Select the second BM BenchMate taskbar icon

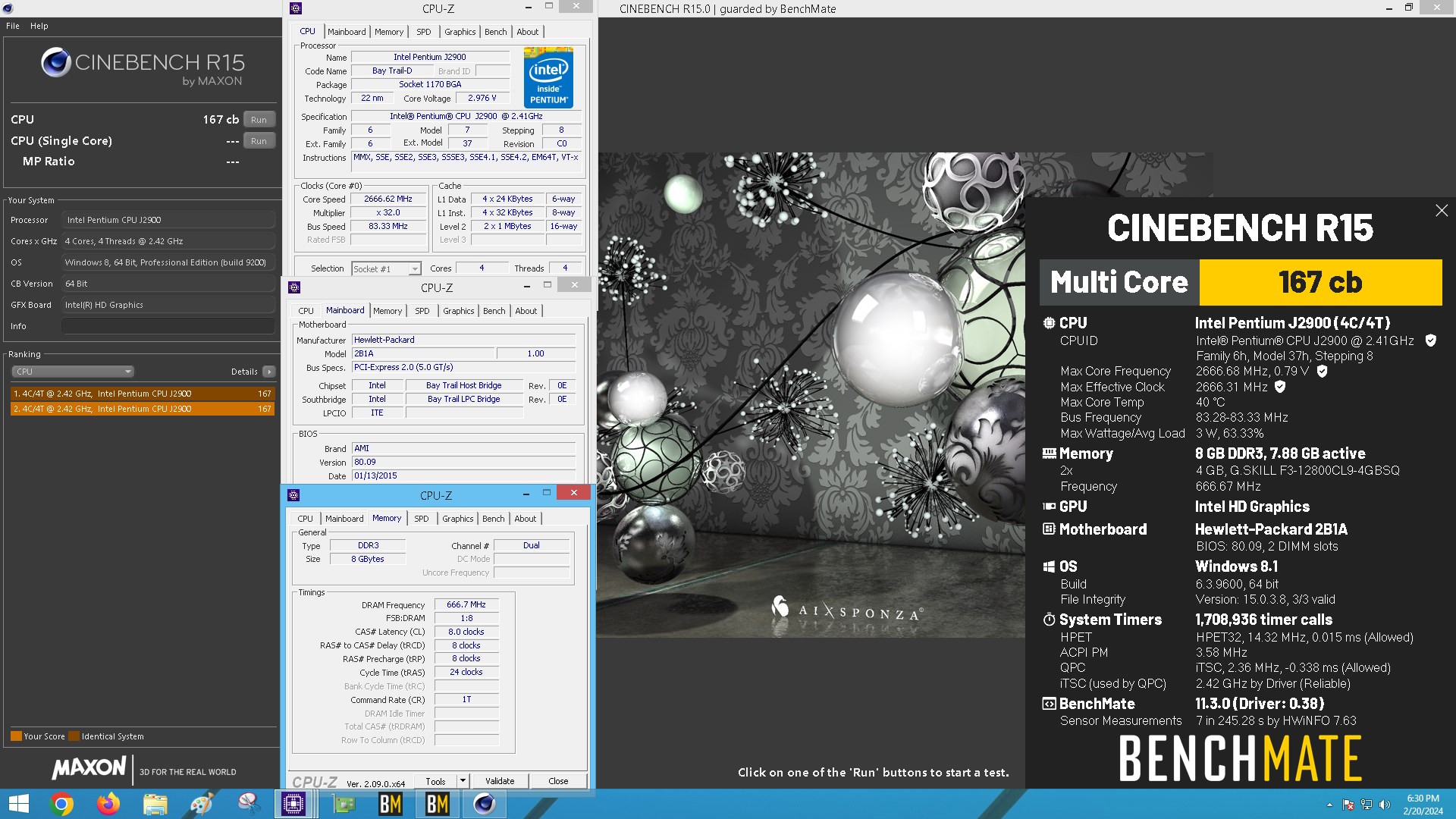[x=438, y=804]
